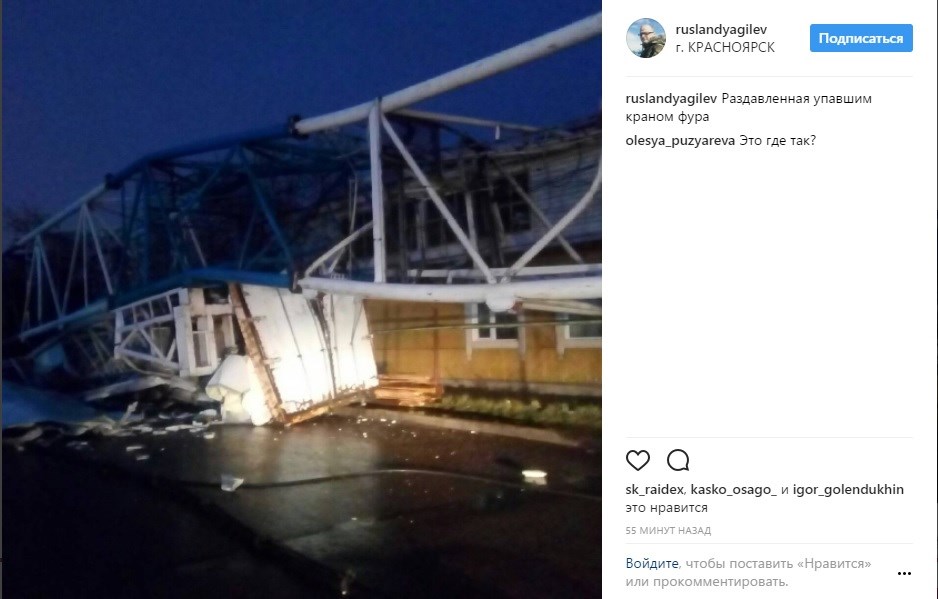
Task: Open kasko_osago_ profile from likes
Action: 733,489
